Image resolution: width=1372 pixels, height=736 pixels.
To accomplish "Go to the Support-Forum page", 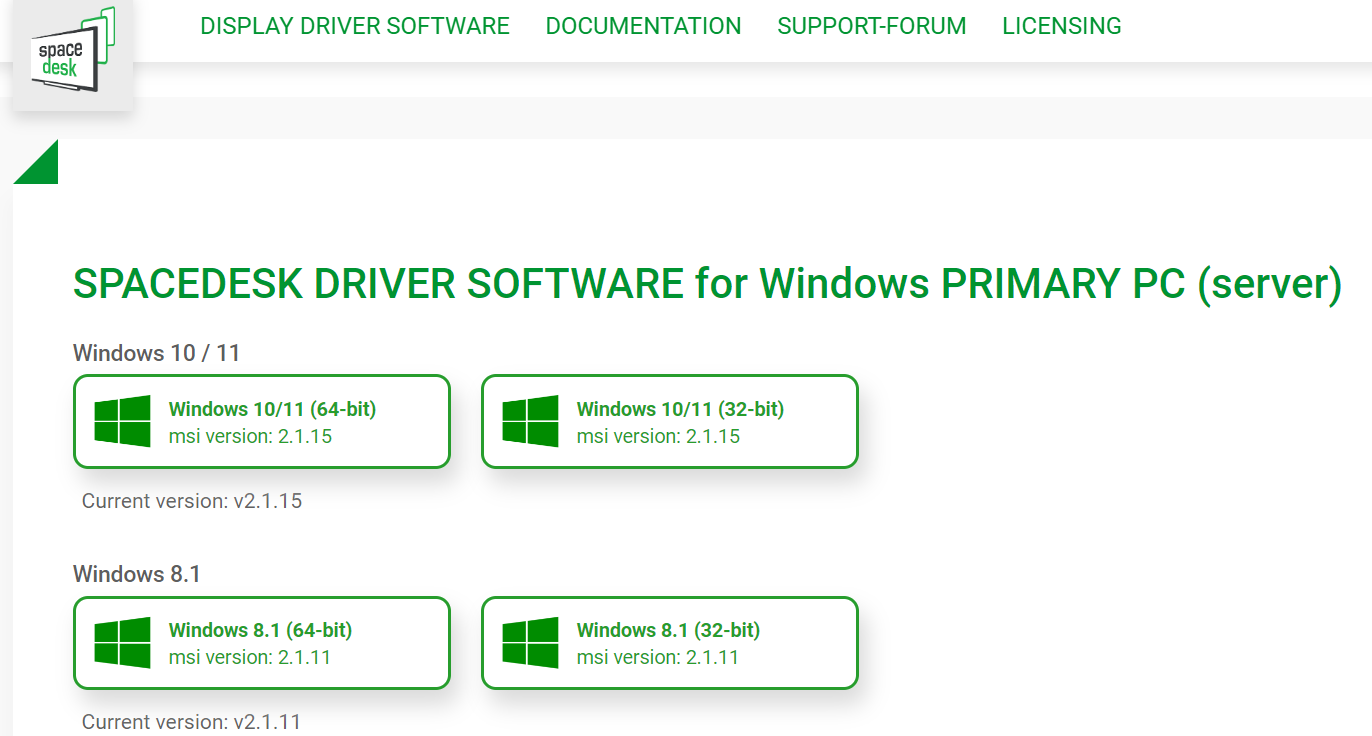I will [x=872, y=26].
